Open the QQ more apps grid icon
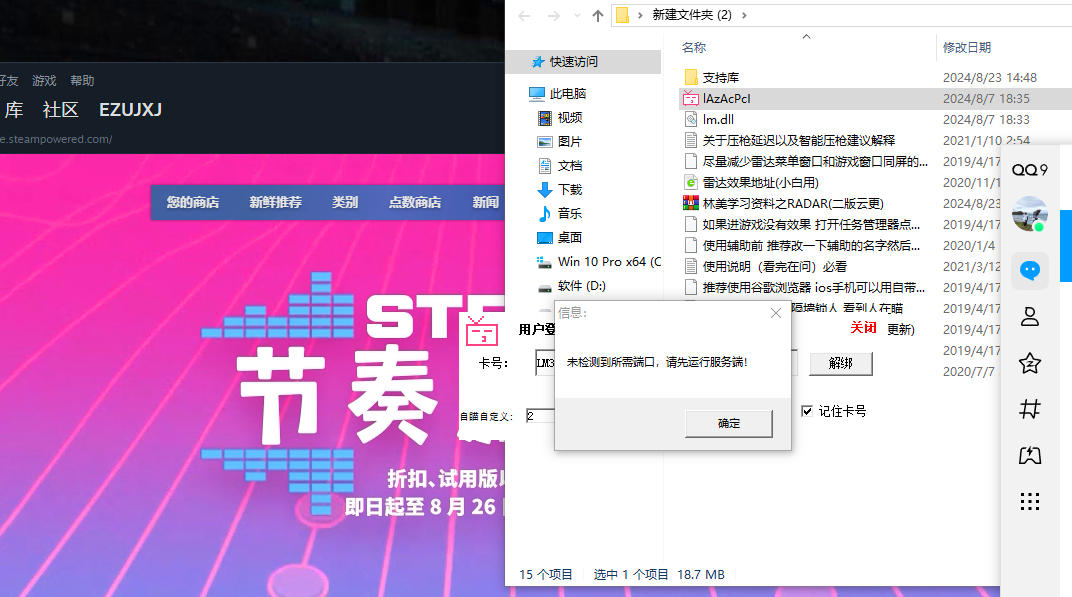1072x597 pixels. pos(1030,502)
